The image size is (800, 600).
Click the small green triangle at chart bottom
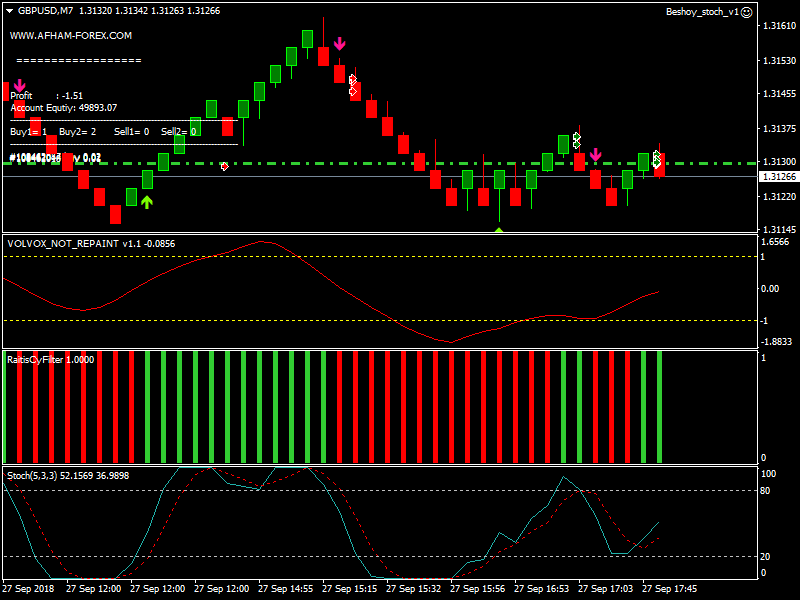[x=499, y=230]
